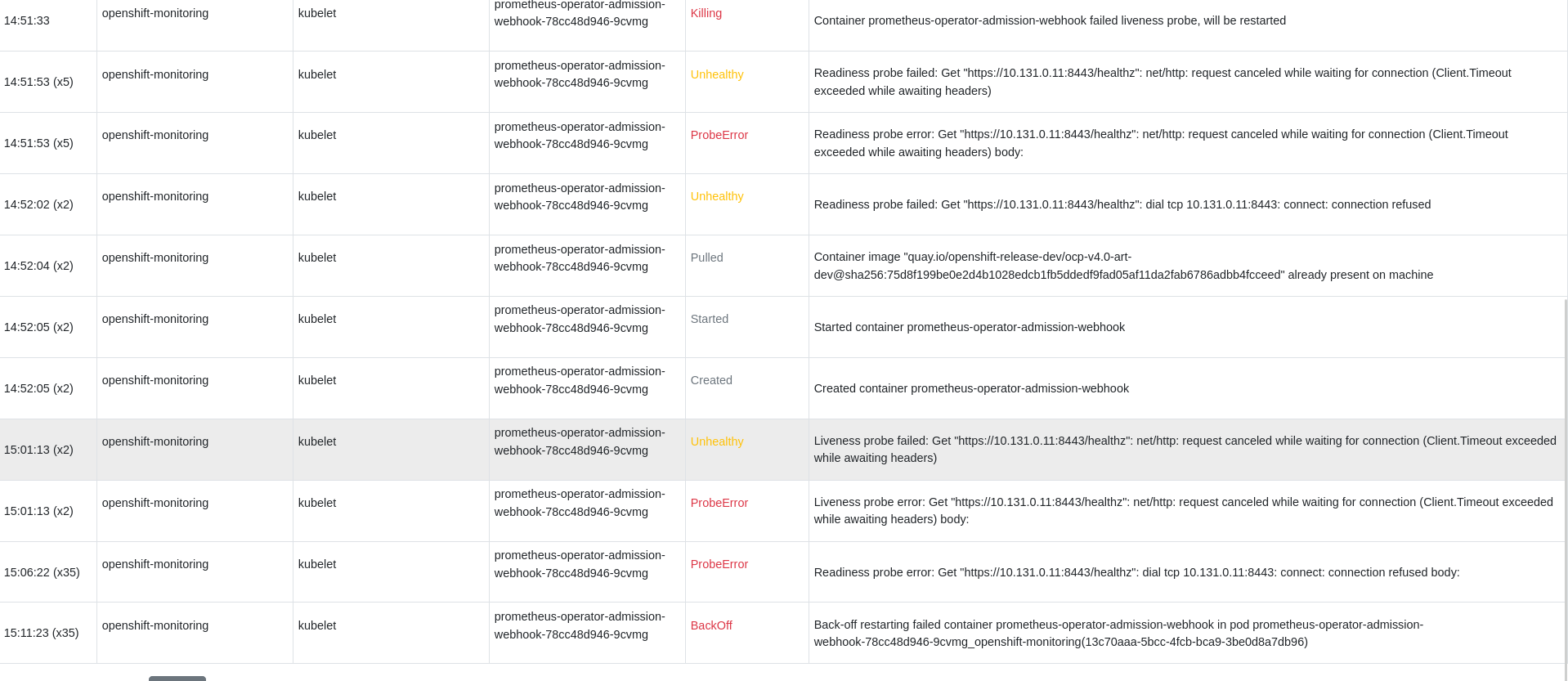
Task: Click the 14:51:33 timestamp cell
Action: click(27, 20)
